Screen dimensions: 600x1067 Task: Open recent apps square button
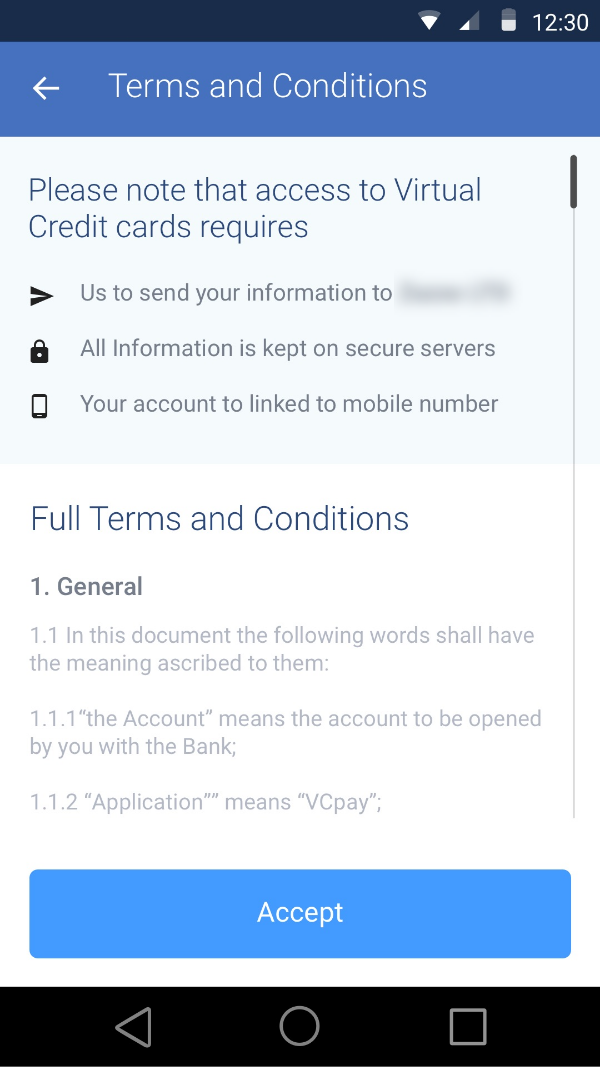point(468,1026)
